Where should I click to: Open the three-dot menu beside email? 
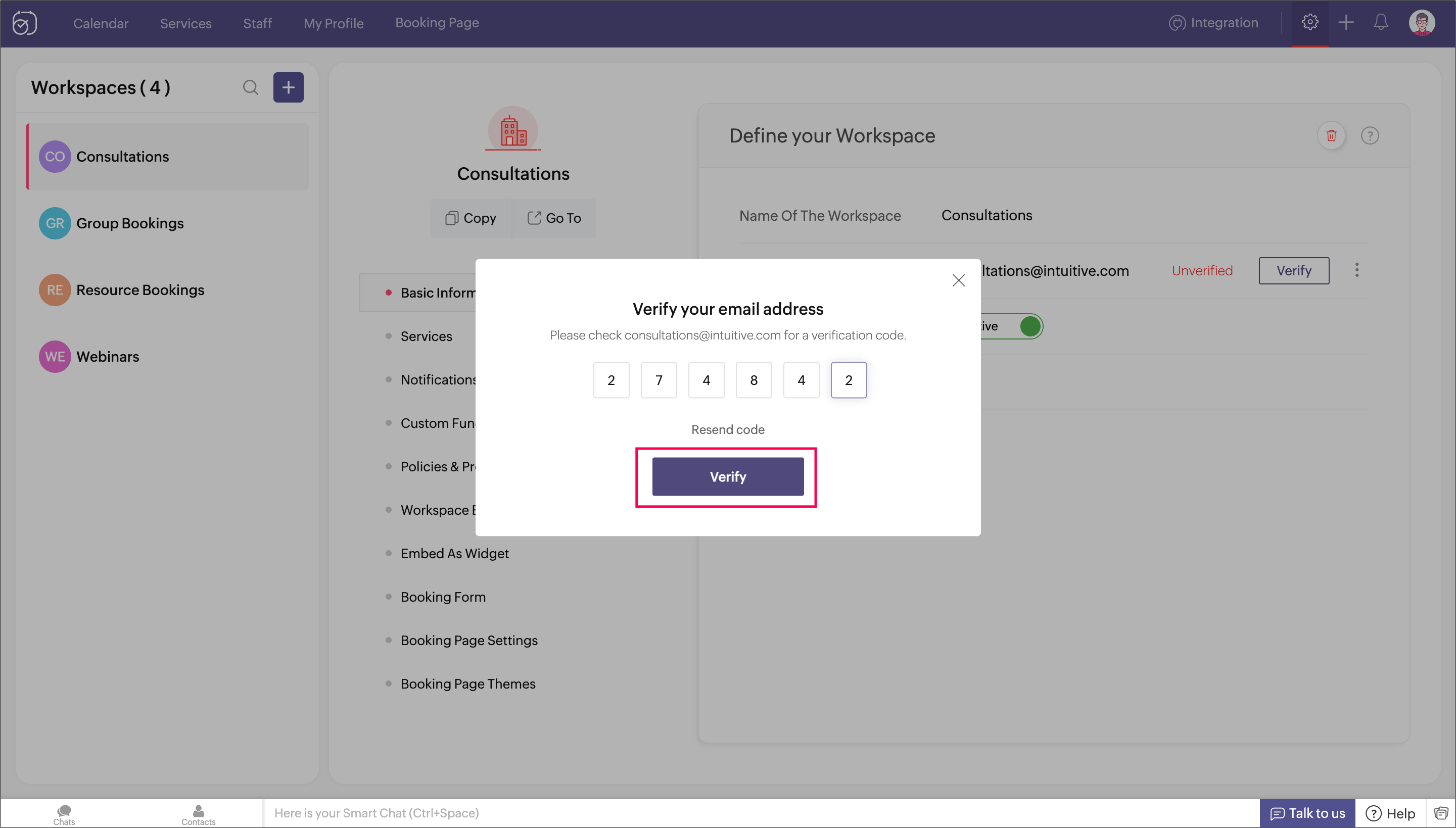[x=1356, y=270]
